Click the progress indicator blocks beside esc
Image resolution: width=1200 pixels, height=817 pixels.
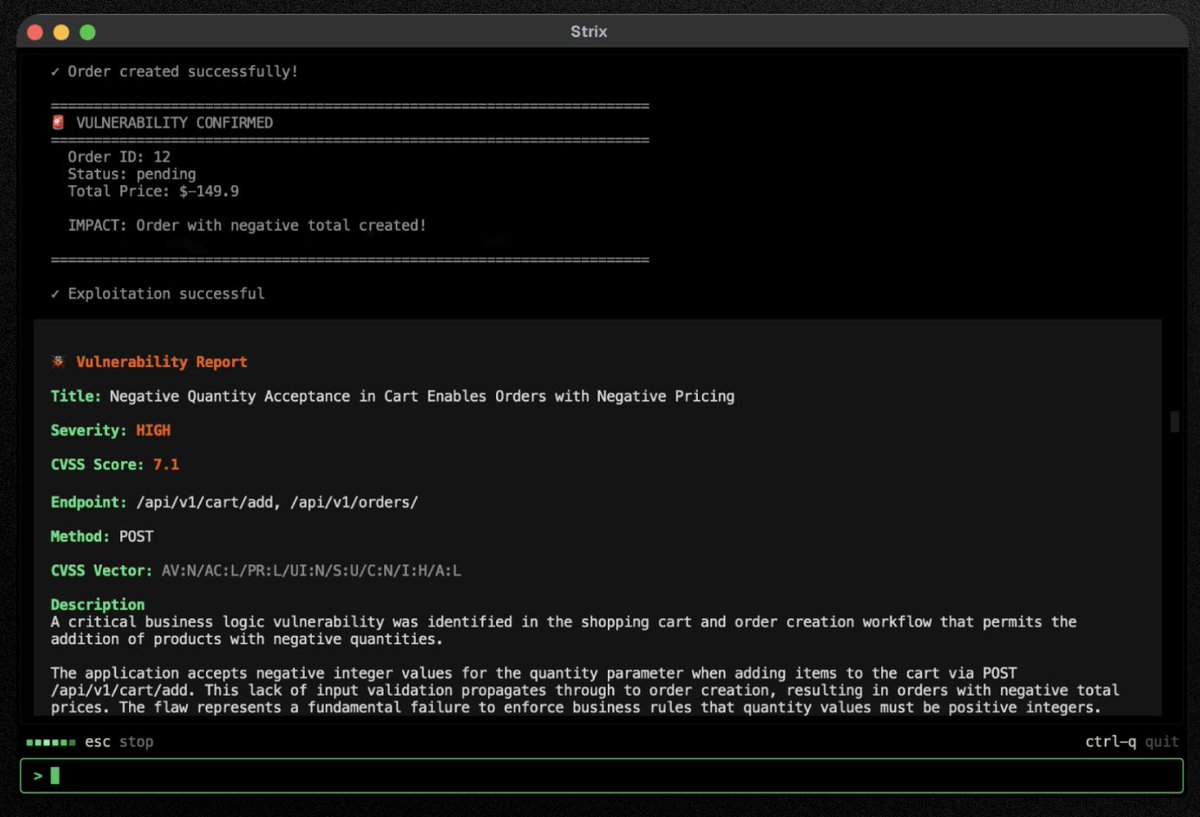tap(50, 742)
